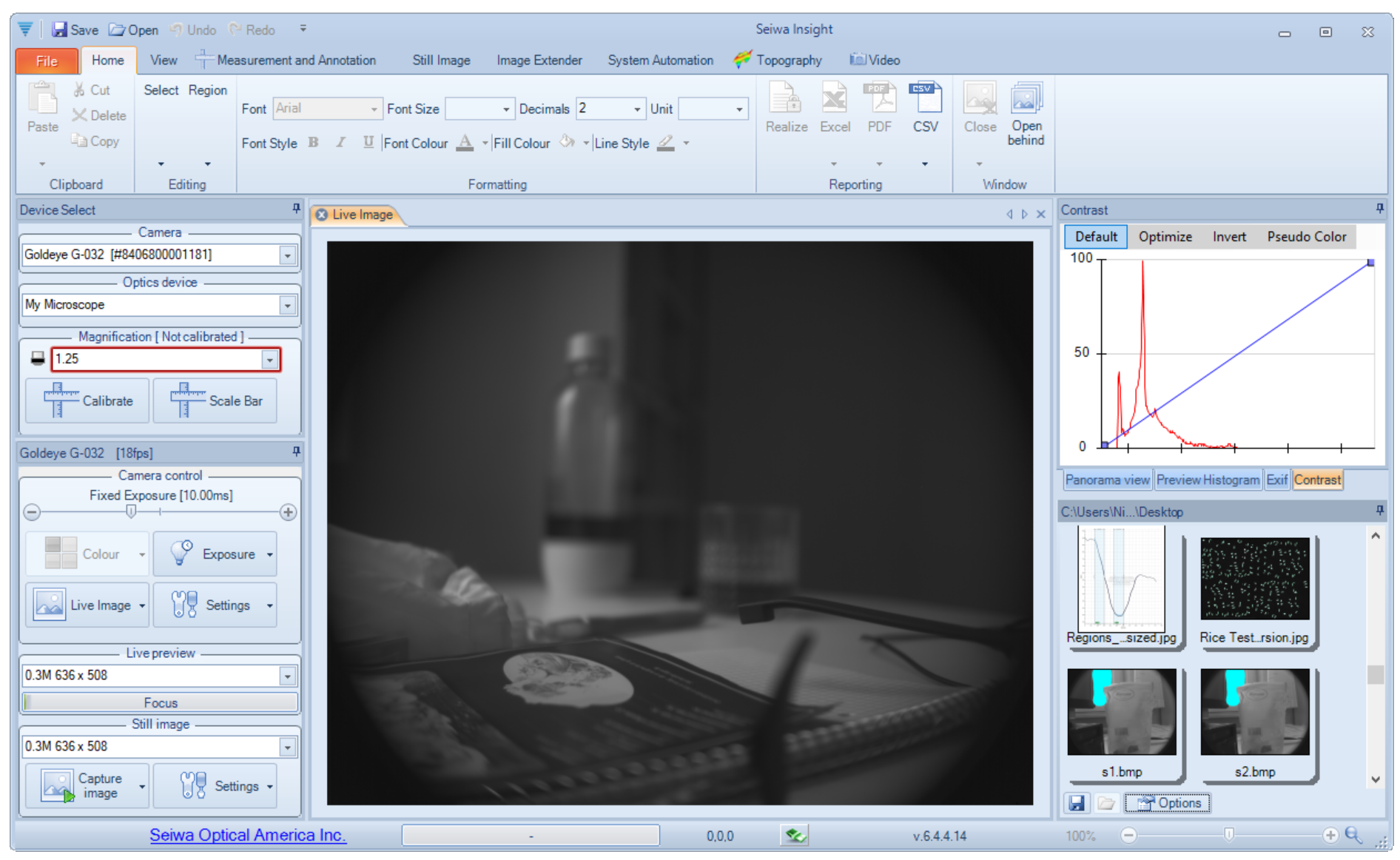The height and width of the screenshot is (860, 1400).
Task: Toggle Pseudo Color contrast mode
Action: [x=1307, y=236]
